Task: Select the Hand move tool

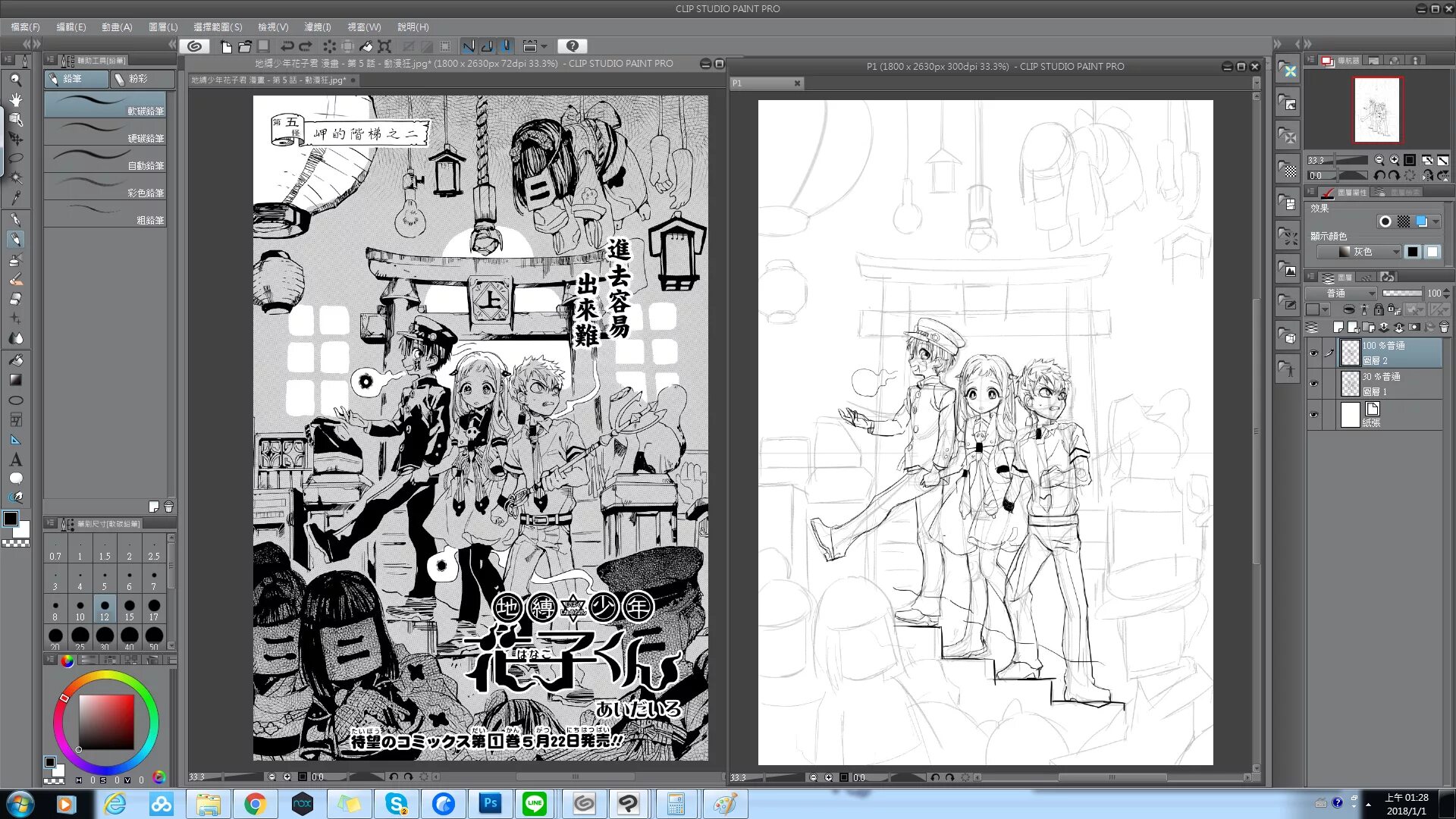Action: click(x=15, y=99)
